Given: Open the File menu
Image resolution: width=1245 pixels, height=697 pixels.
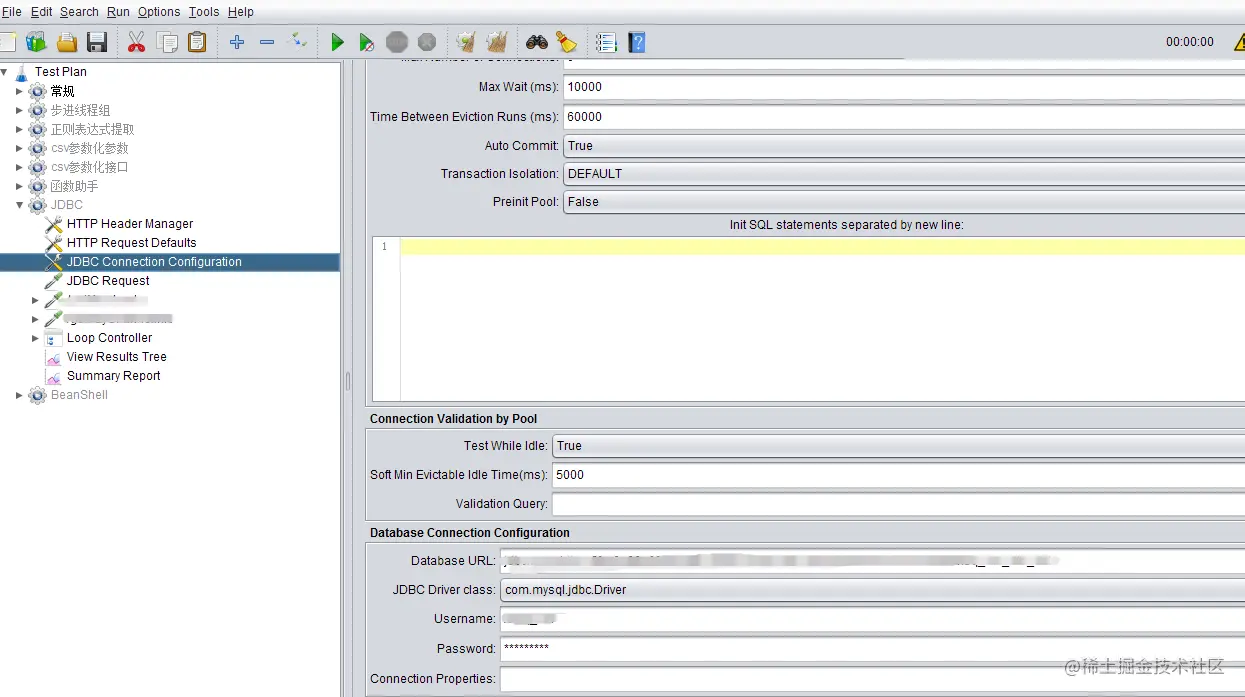Looking at the screenshot, I should (11, 12).
